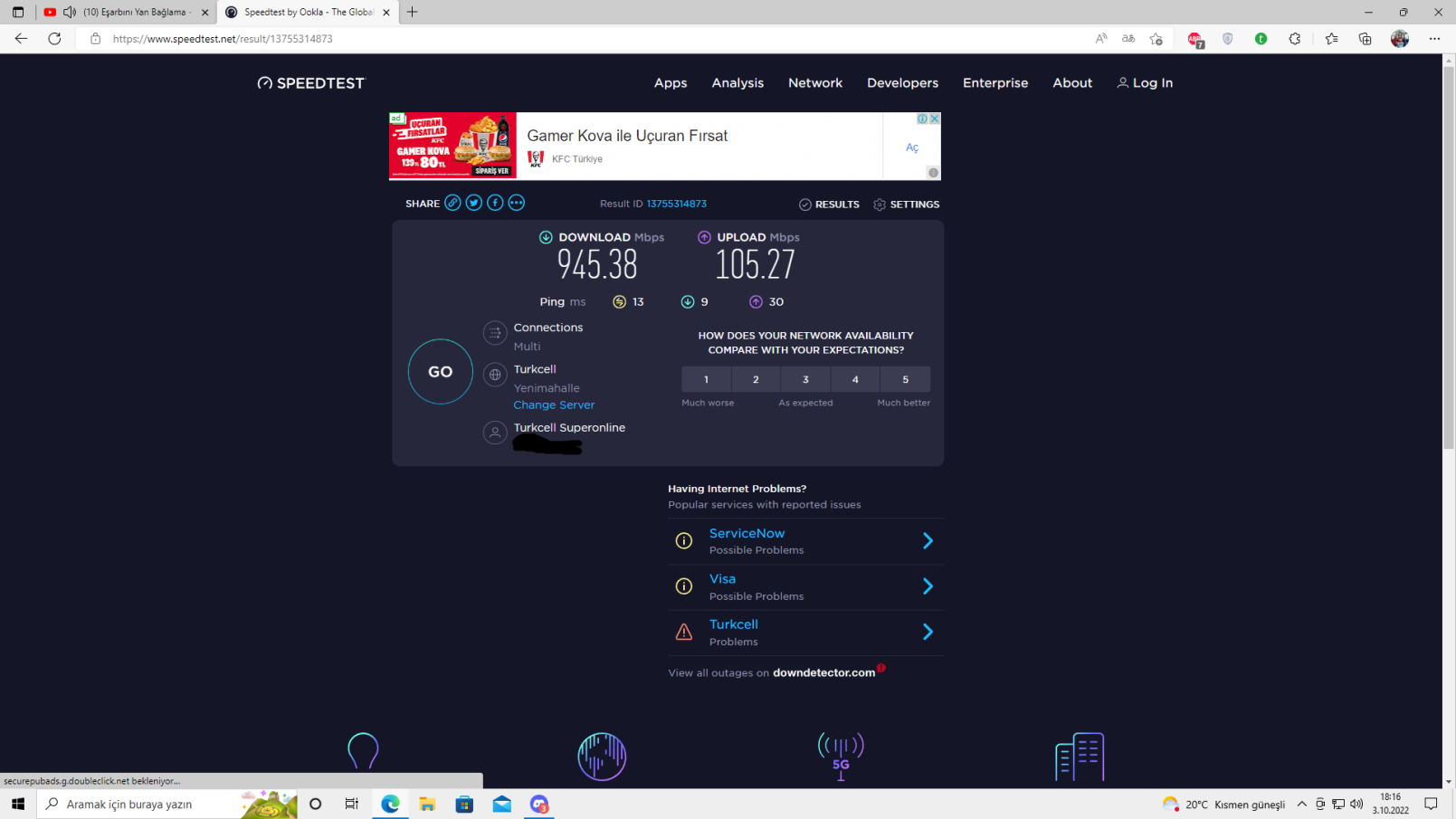Rate network availability as 5 Much better

[x=905, y=379]
